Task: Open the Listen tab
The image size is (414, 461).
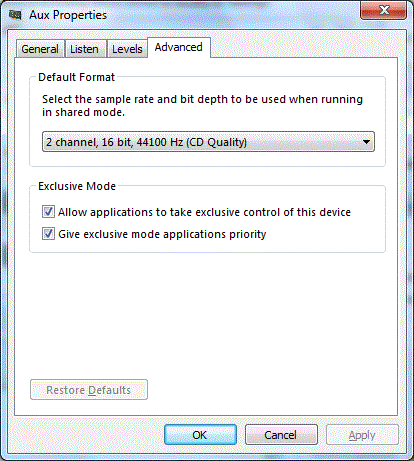Action: tap(85, 49)
